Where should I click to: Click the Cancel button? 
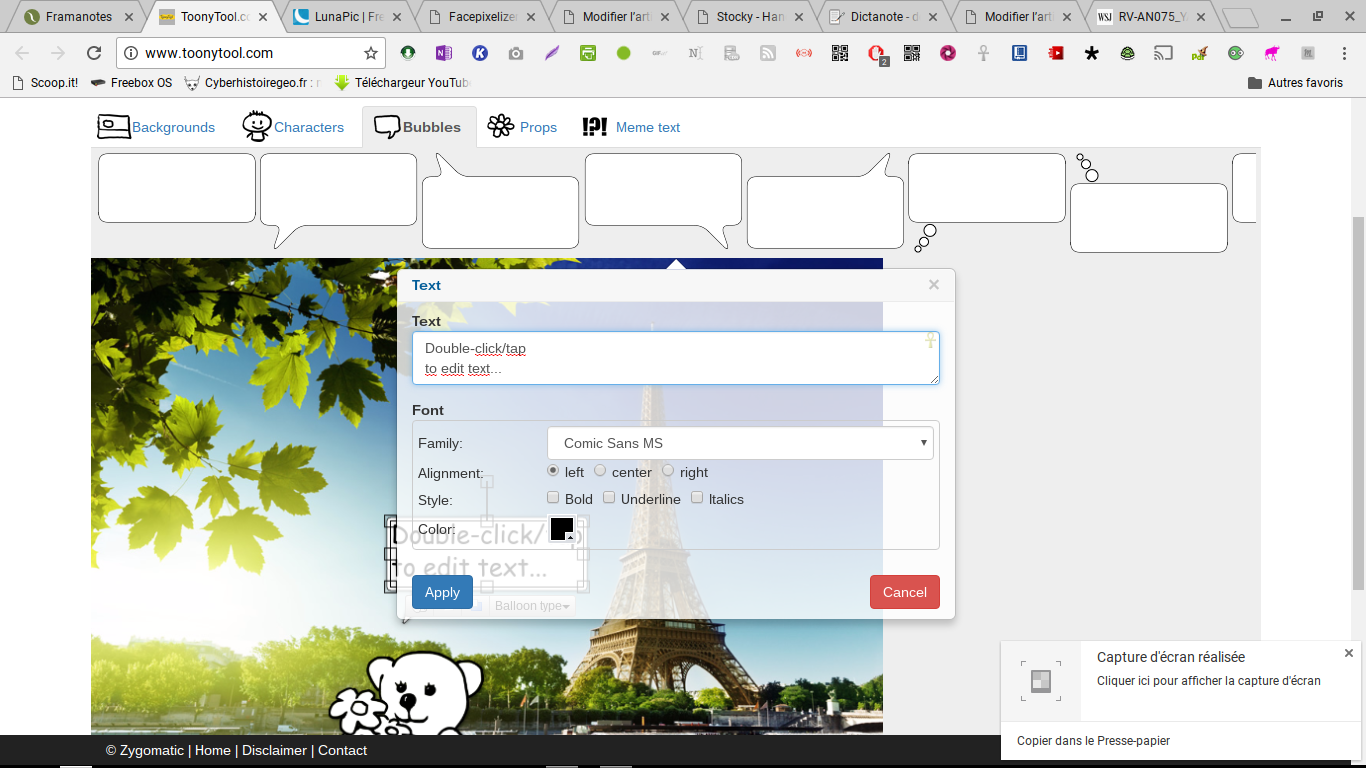(905, 592)
